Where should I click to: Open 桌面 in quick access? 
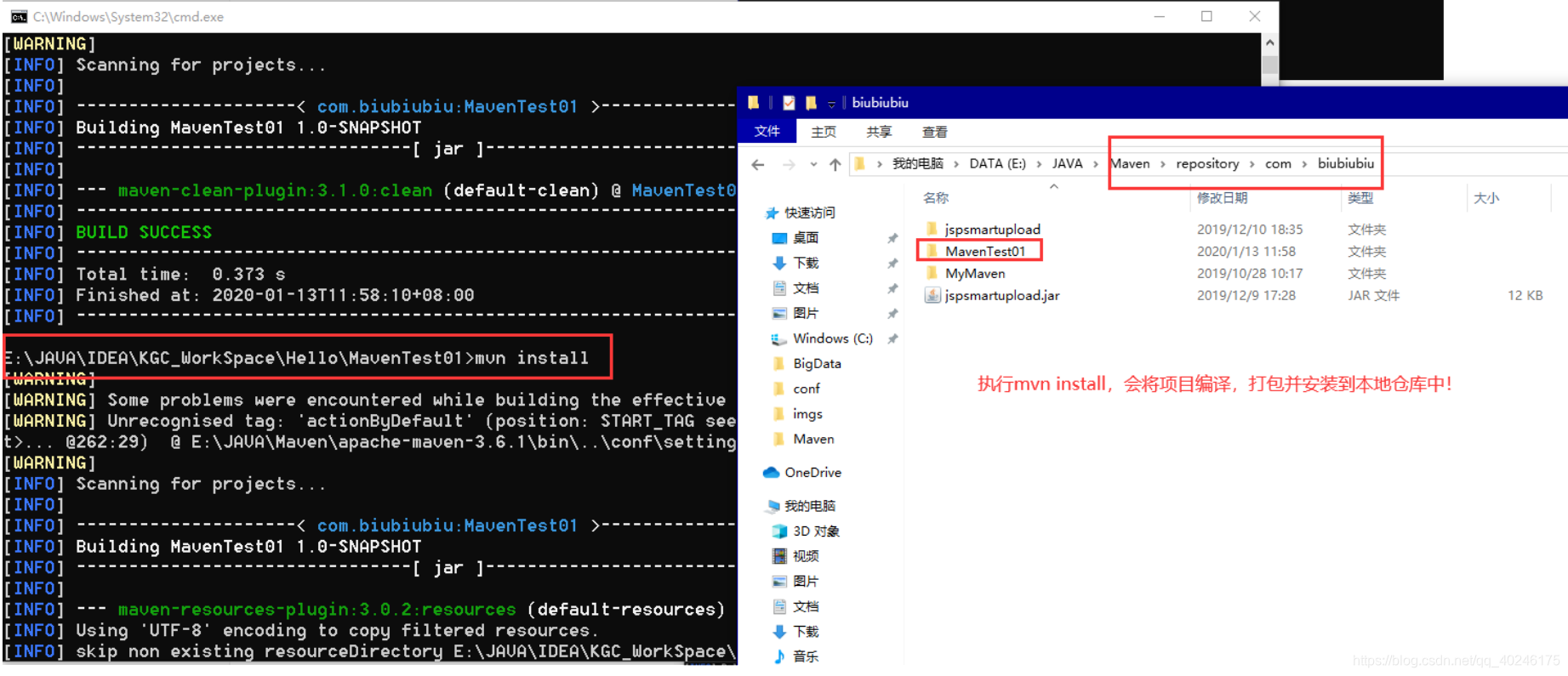coord(806,237)
